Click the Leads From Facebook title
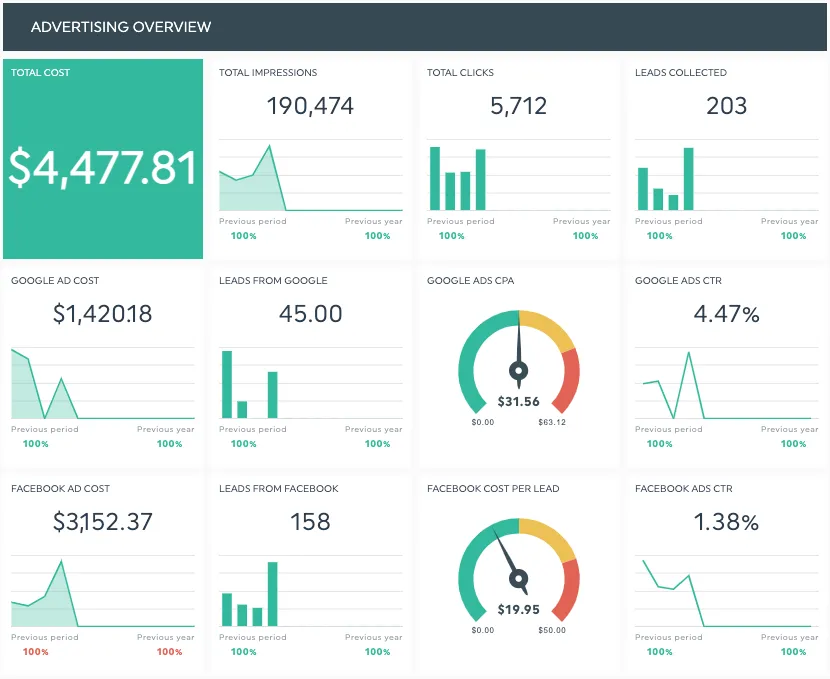This screenshot has width=830, height=679. click(278, 488)
